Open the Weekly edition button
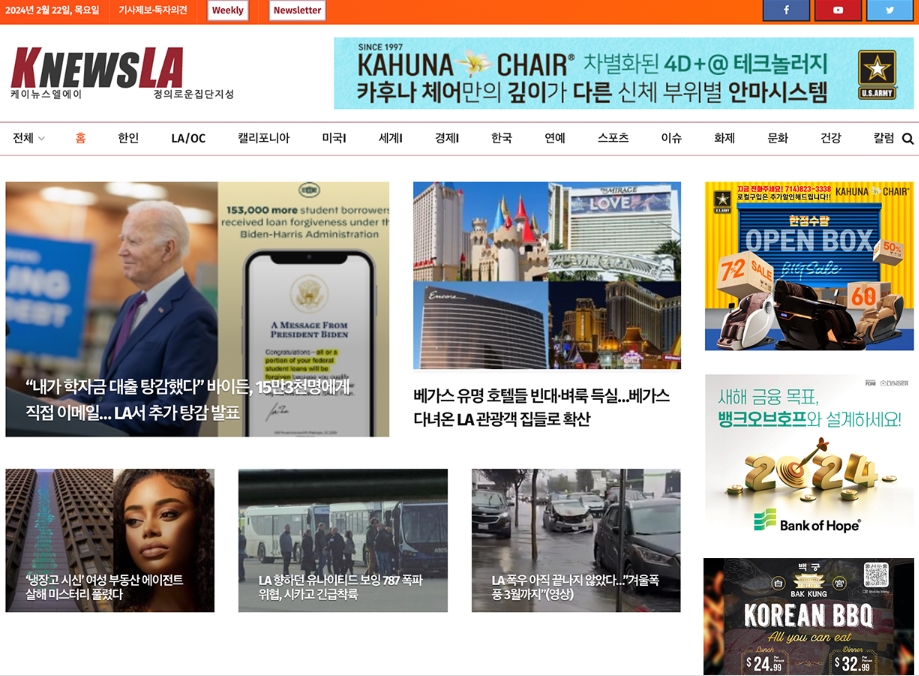 pos(227,10)
